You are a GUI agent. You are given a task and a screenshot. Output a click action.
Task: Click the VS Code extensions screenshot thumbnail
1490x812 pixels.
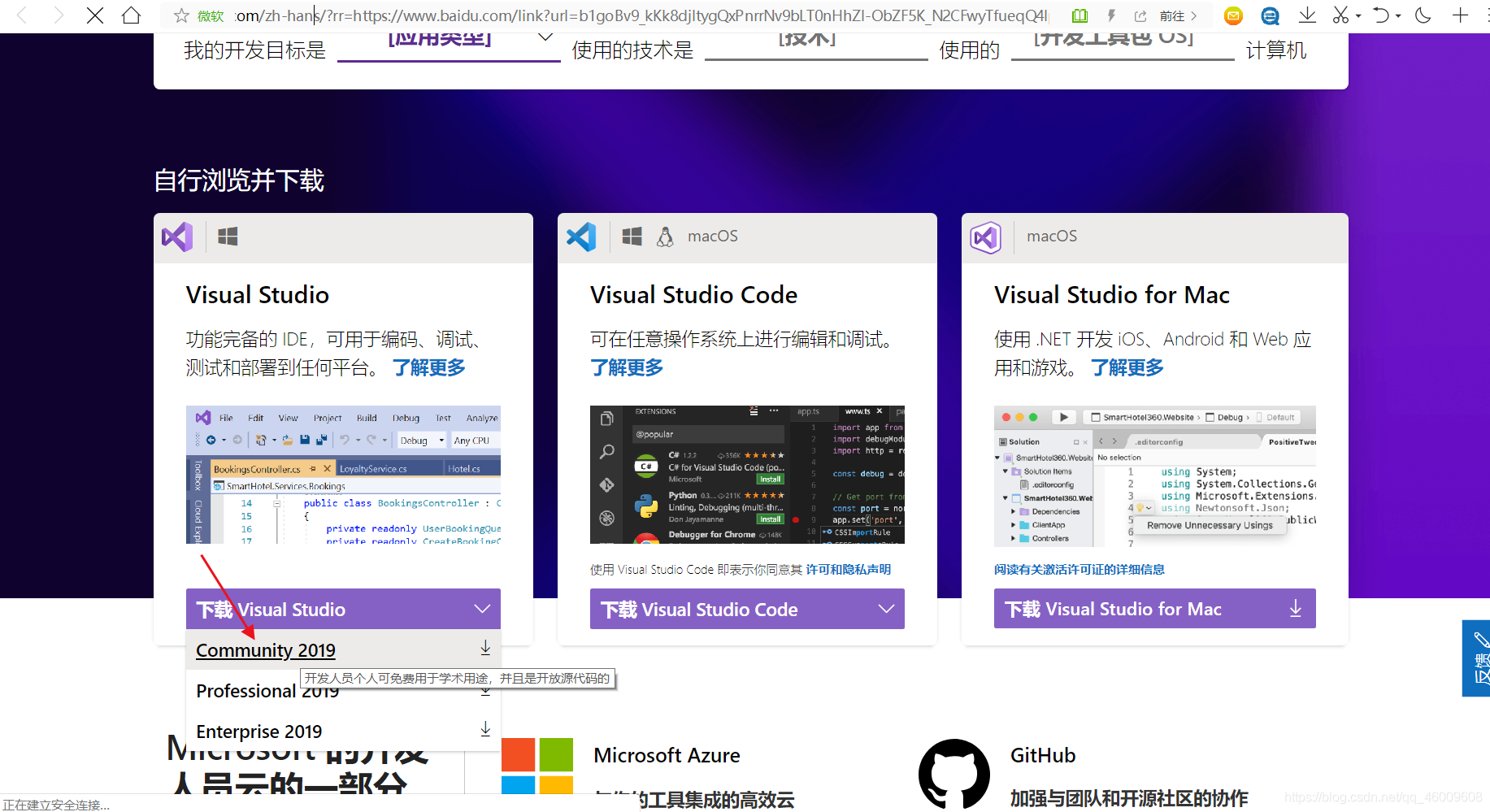[x=747, y=475]
